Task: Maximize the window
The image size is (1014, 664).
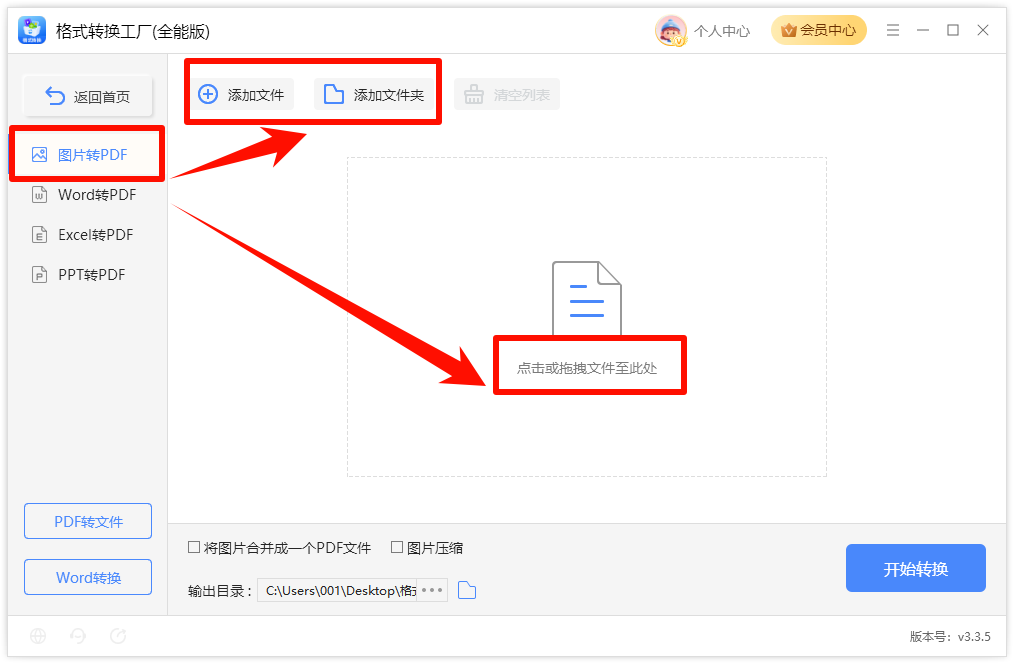Action: pos(953,30)
